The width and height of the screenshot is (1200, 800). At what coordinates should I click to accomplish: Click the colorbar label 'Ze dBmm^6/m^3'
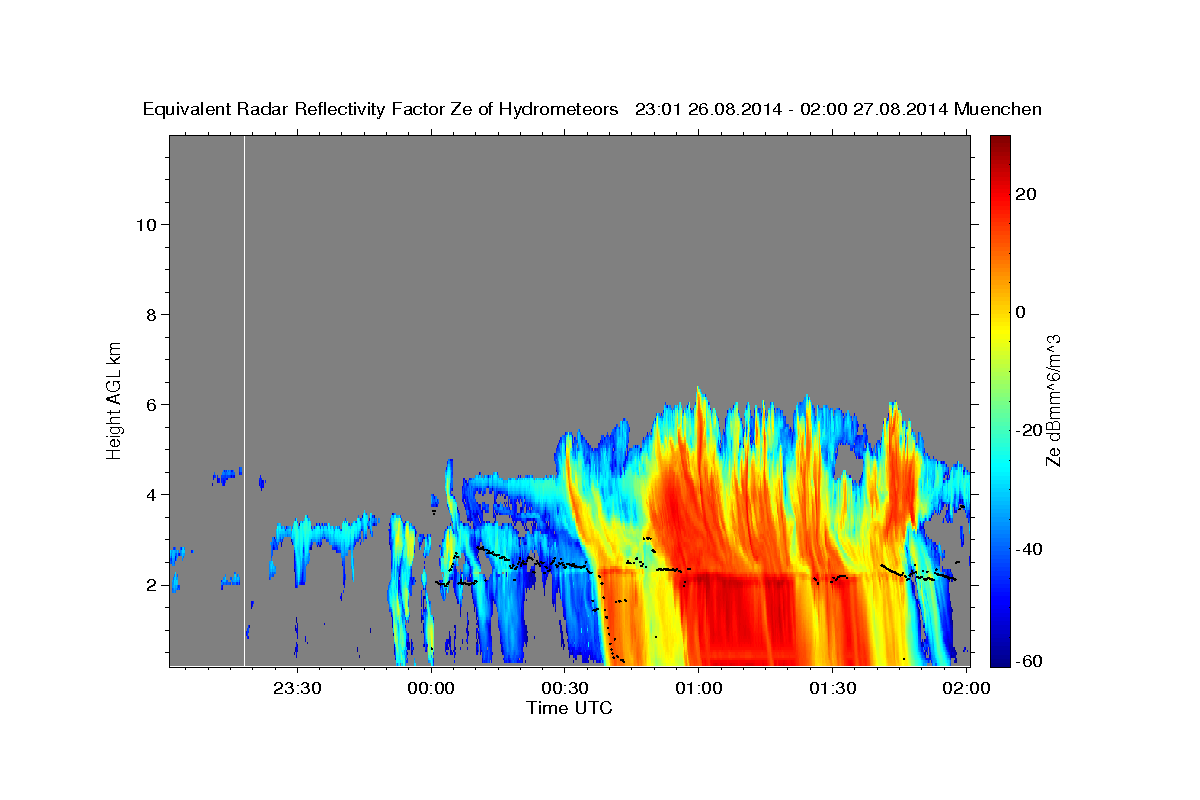1053,400
